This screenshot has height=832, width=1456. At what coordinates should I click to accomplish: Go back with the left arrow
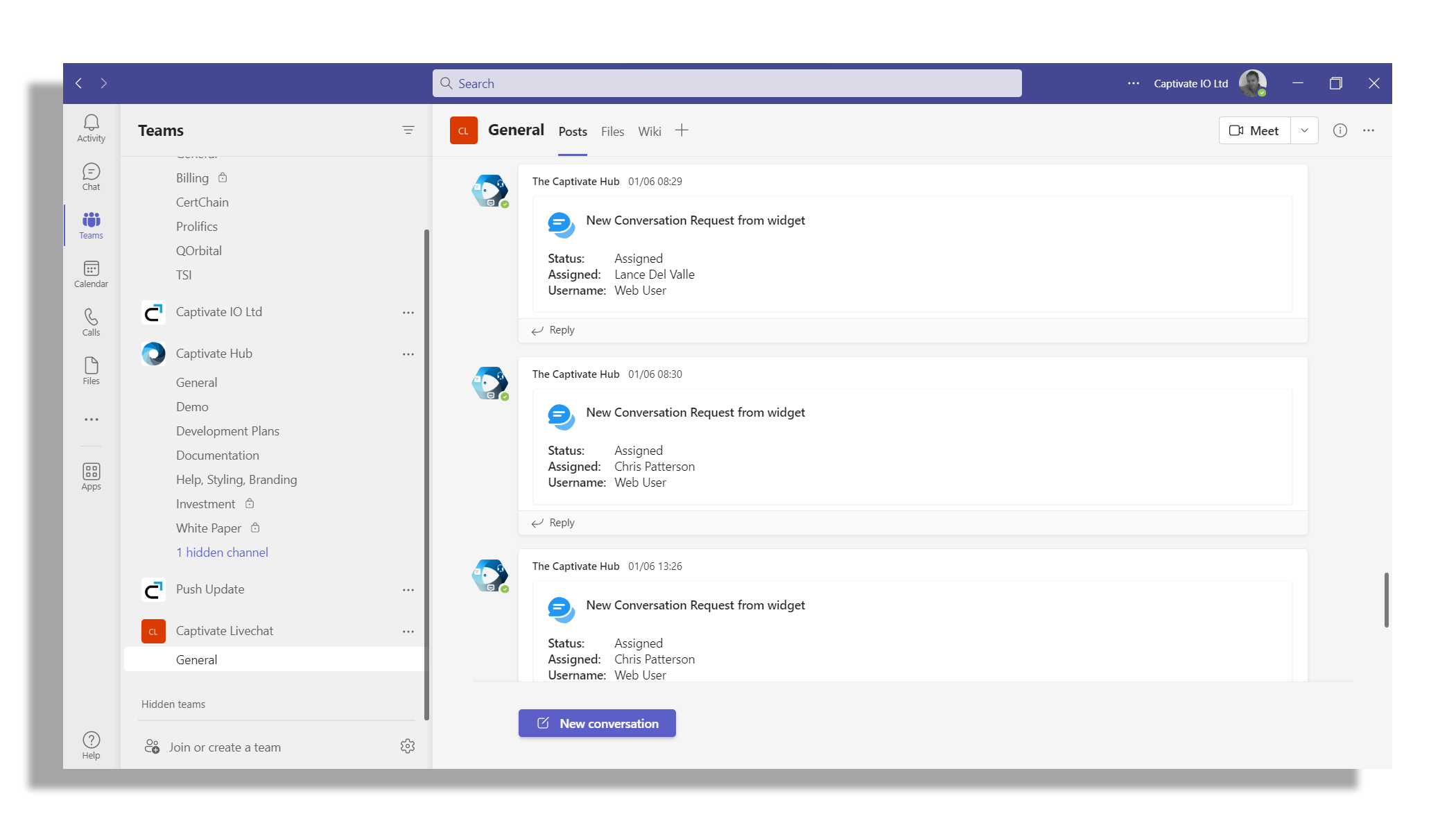78,83
